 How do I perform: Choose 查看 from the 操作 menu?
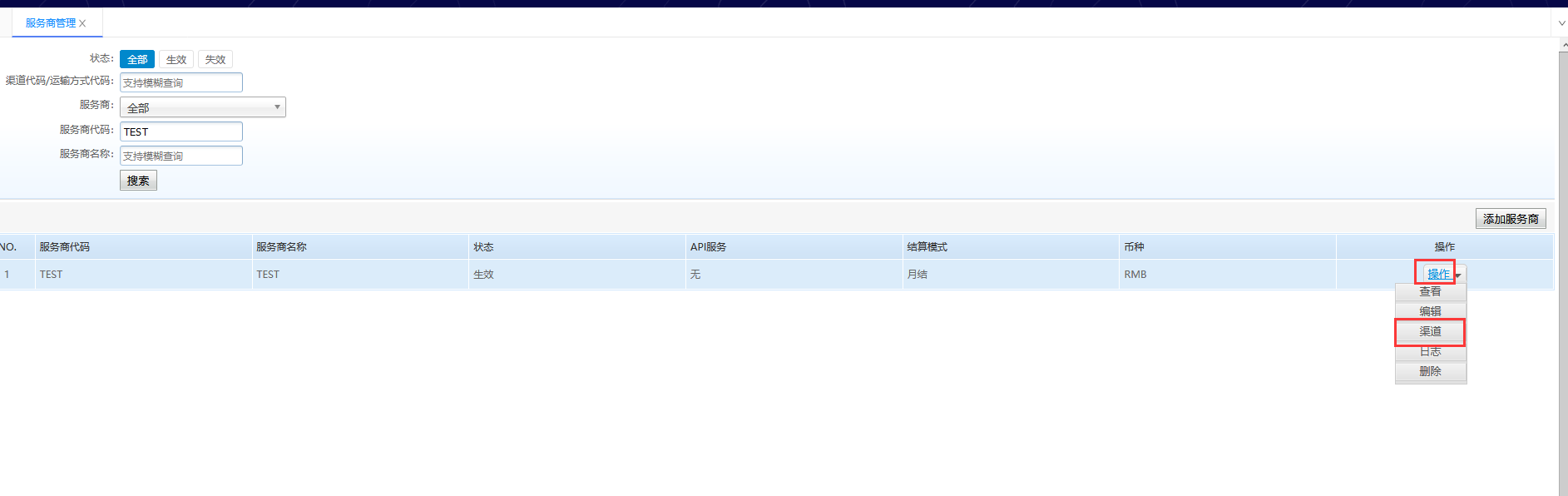(x=1430, y=291)
